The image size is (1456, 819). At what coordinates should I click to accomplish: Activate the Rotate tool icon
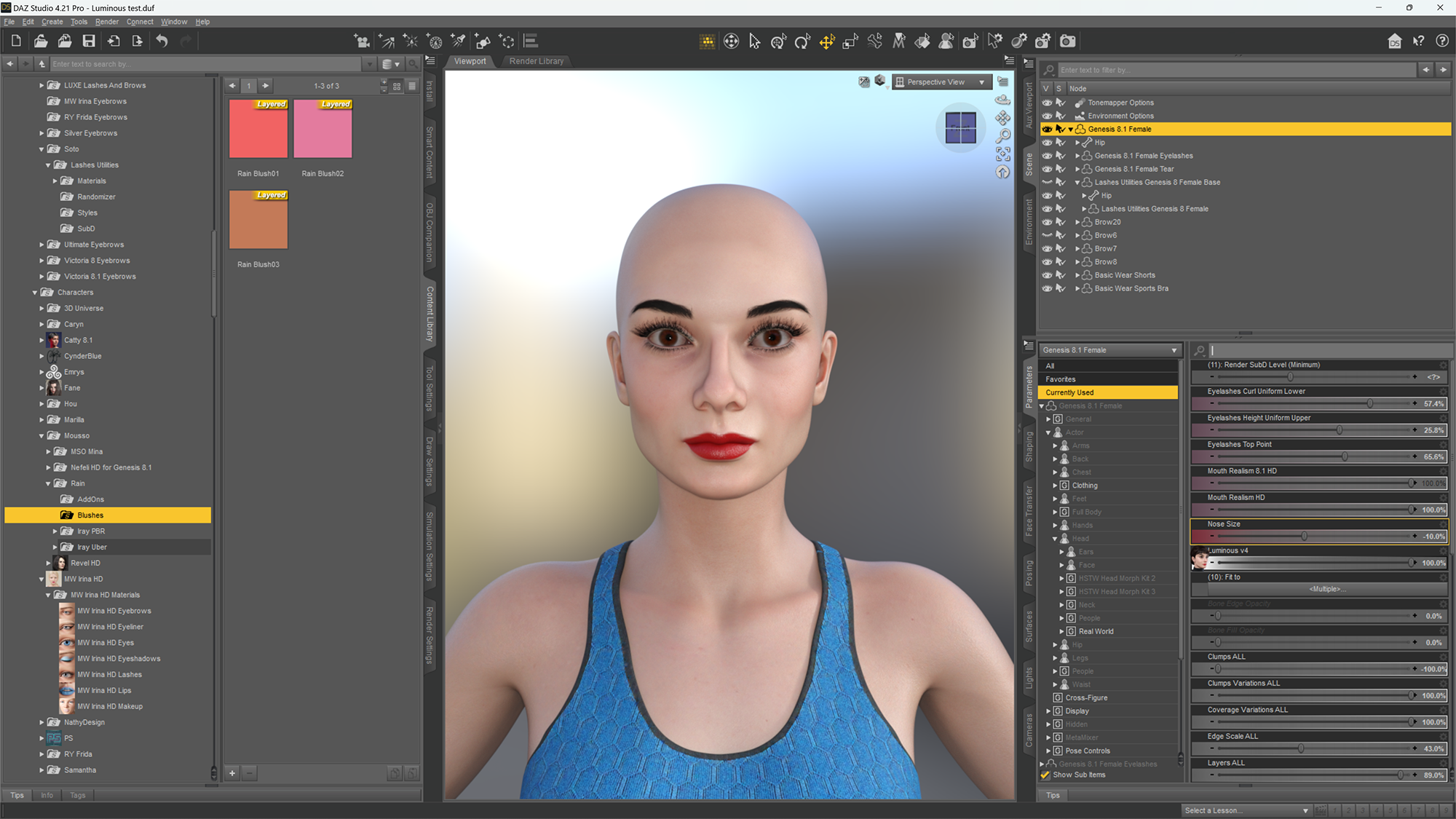802,41
